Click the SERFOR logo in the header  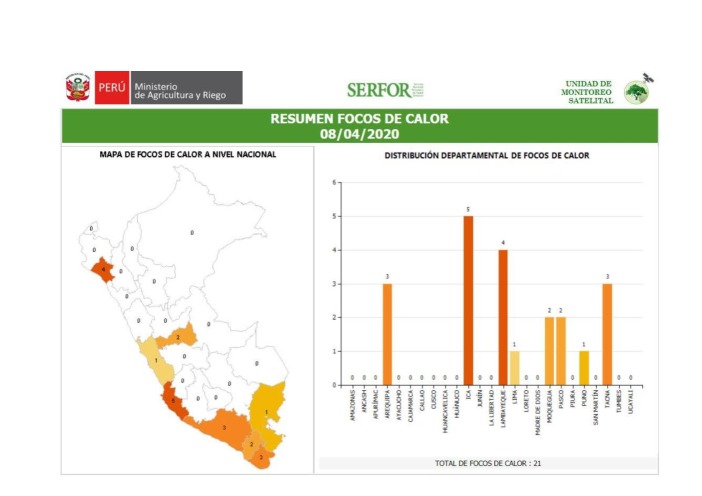pos(380,90)
